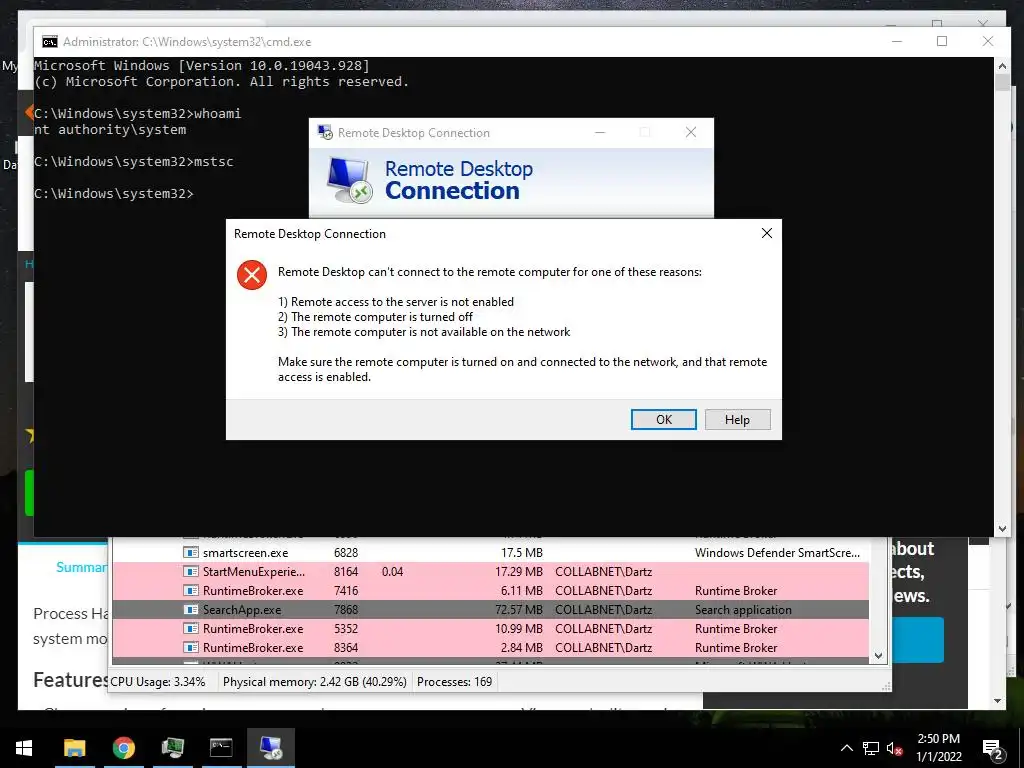The height and width of the screenshot is (768, 1024).
Task: Click the Remote Desktop Connection title bar icon
Action: coord(325,132)
